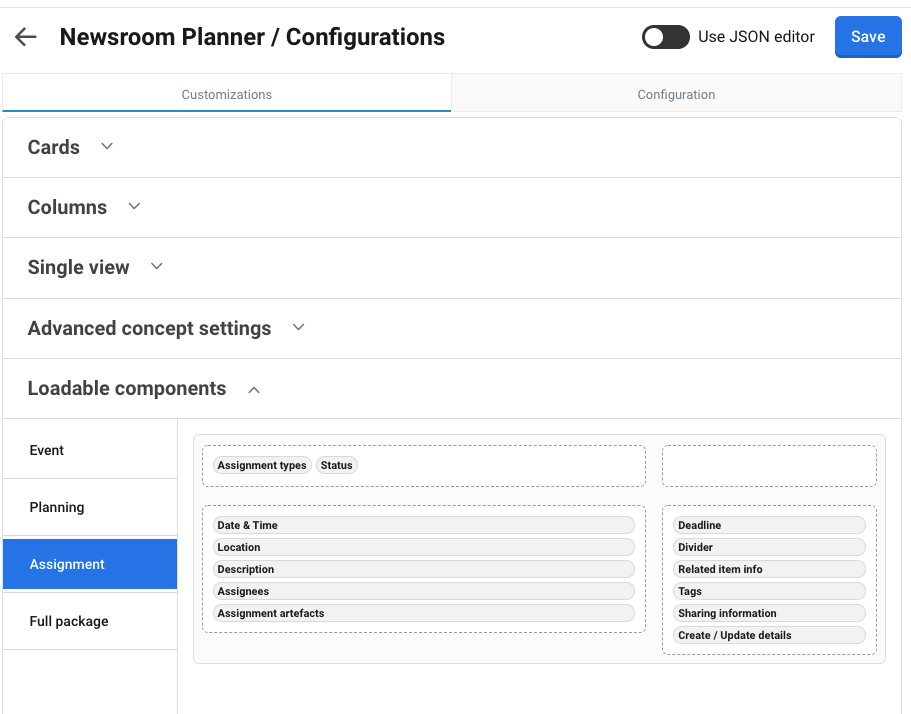The width and height of the screenshot is (911, 714).
Task: Open the Full package item
Action: point(69,621)
